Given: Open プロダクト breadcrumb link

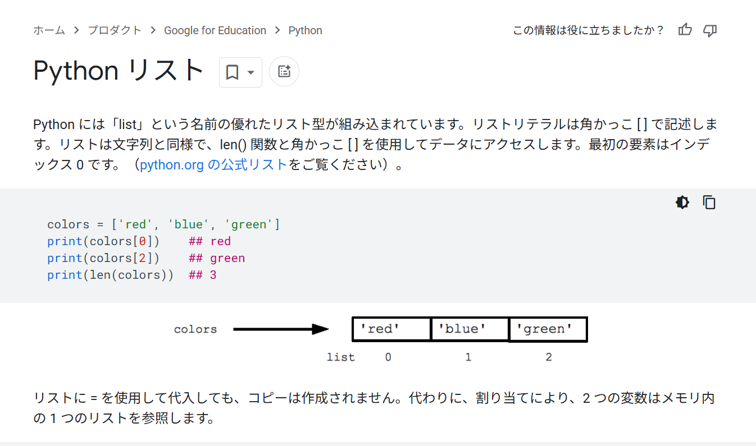Looking at the screenshot, I should pyautogui.click(x=115, y=30).
